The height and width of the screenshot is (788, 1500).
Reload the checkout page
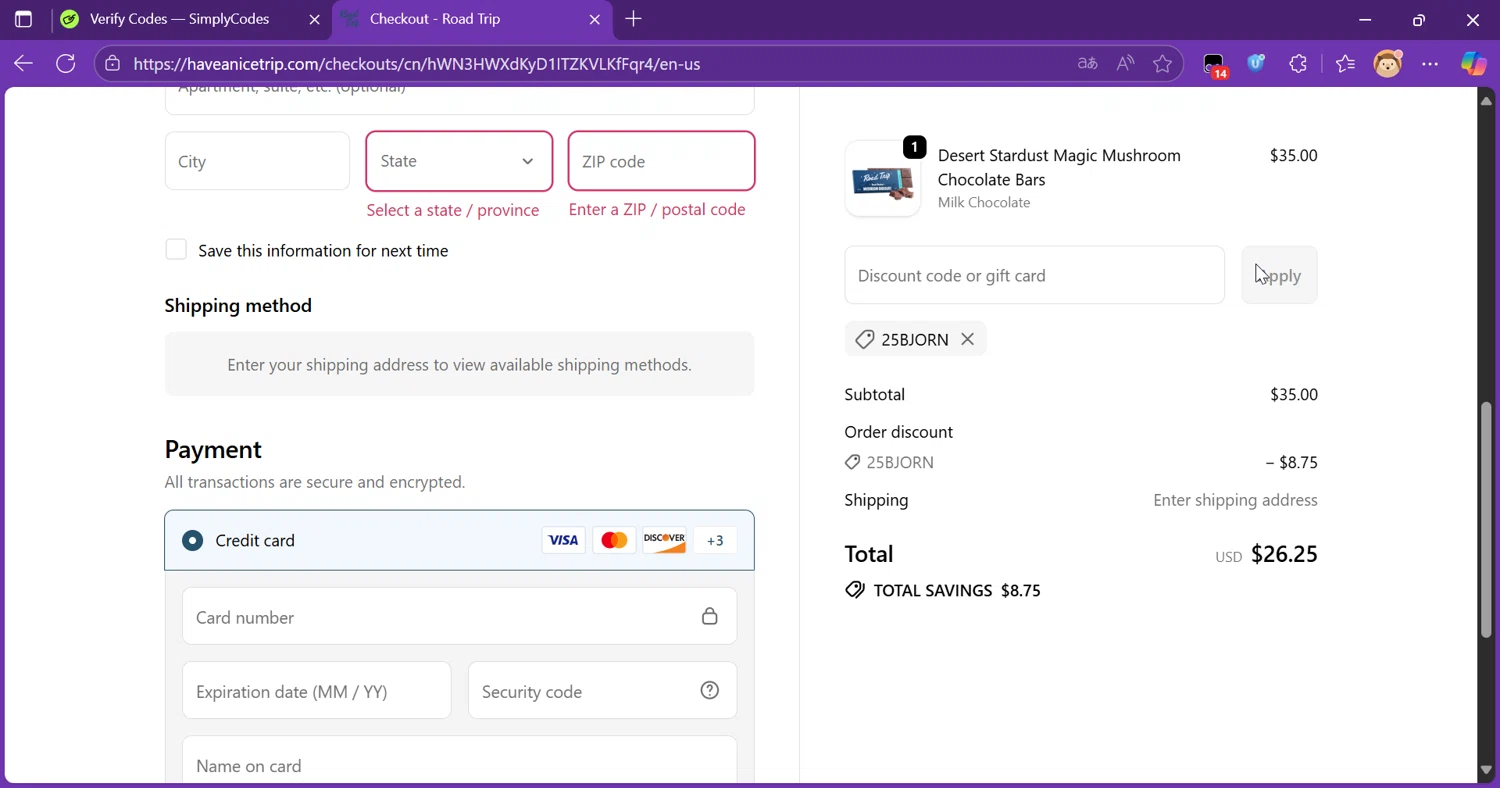pos(66,64)
